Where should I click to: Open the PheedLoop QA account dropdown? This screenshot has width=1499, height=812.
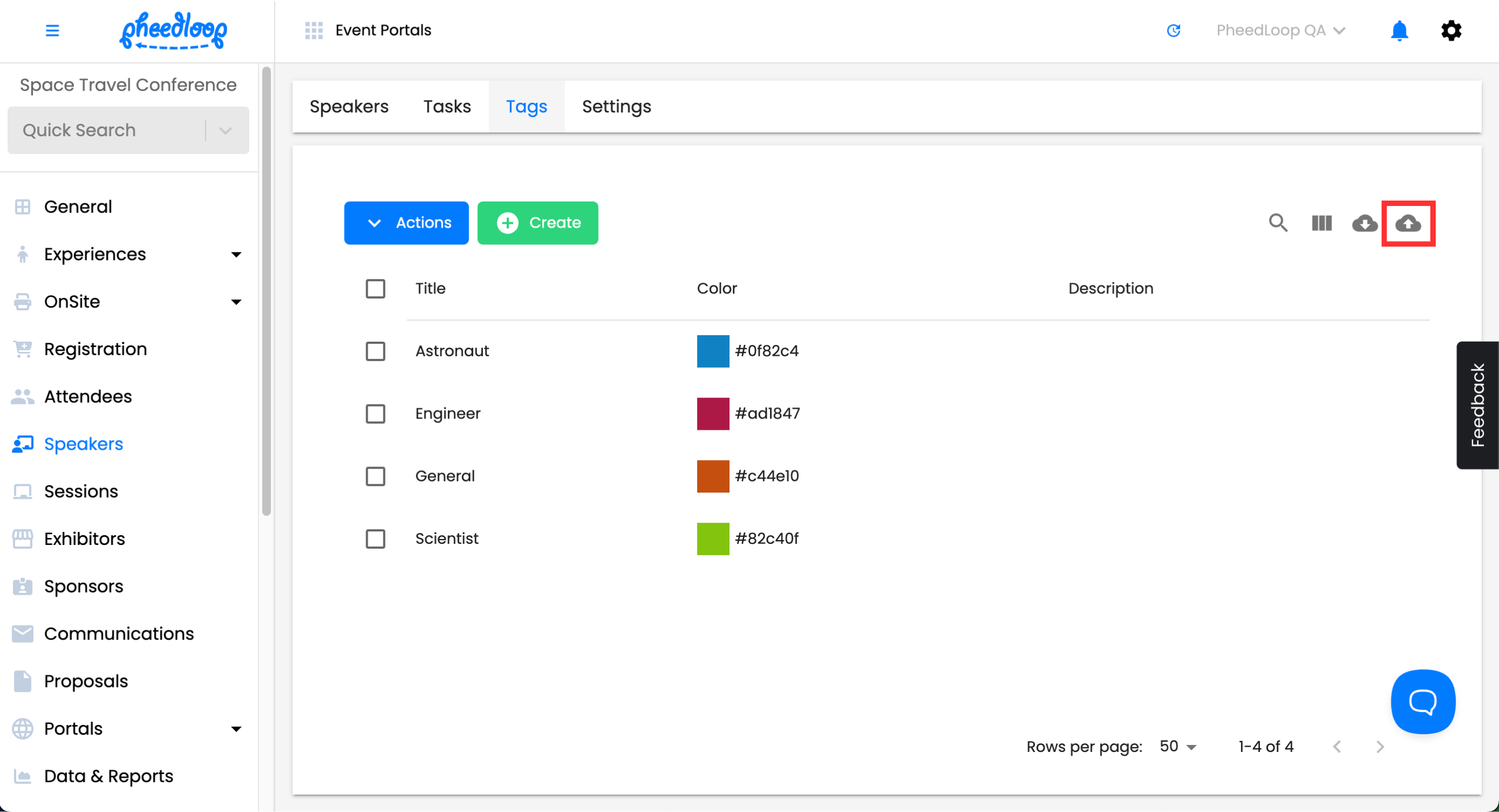1280,30
